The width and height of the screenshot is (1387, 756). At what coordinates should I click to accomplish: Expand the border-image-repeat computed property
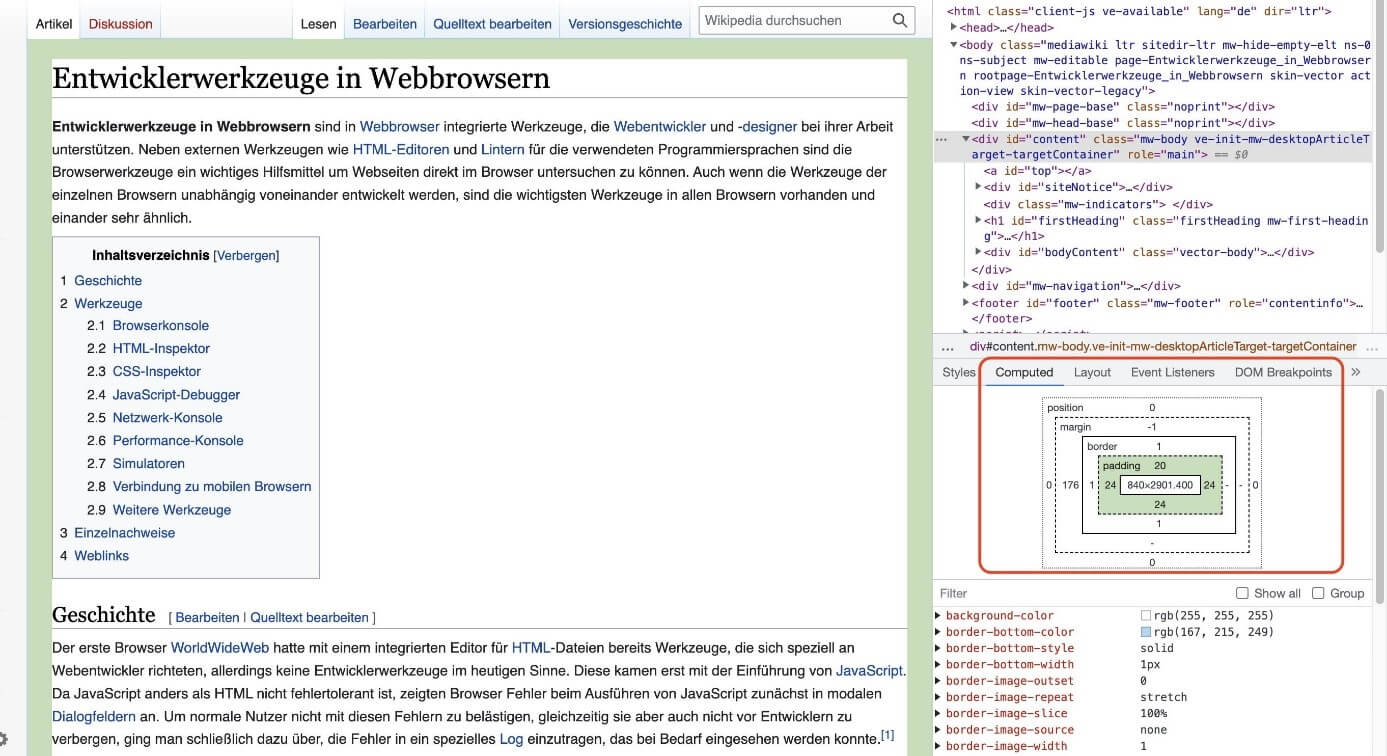tap(938, 697)
